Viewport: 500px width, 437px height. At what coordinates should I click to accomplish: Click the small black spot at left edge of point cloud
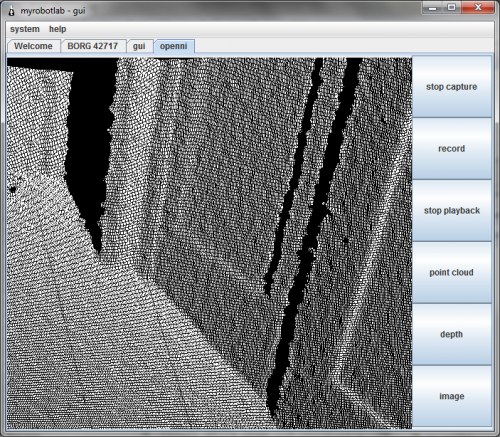pyautogui.click(x=13, y=189)
